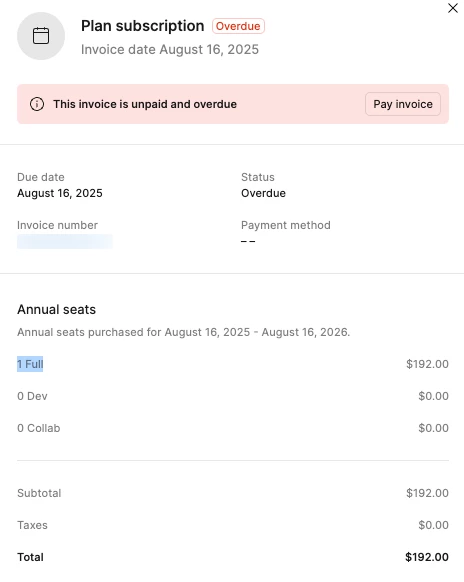464x582 pixels.
Task: Click the annual seats date range description
Action: [x=183, y=332]
